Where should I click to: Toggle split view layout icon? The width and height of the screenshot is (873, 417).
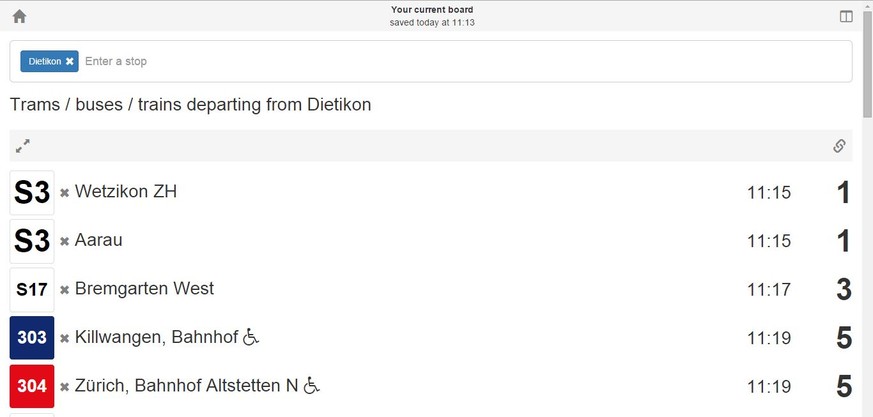846,17
